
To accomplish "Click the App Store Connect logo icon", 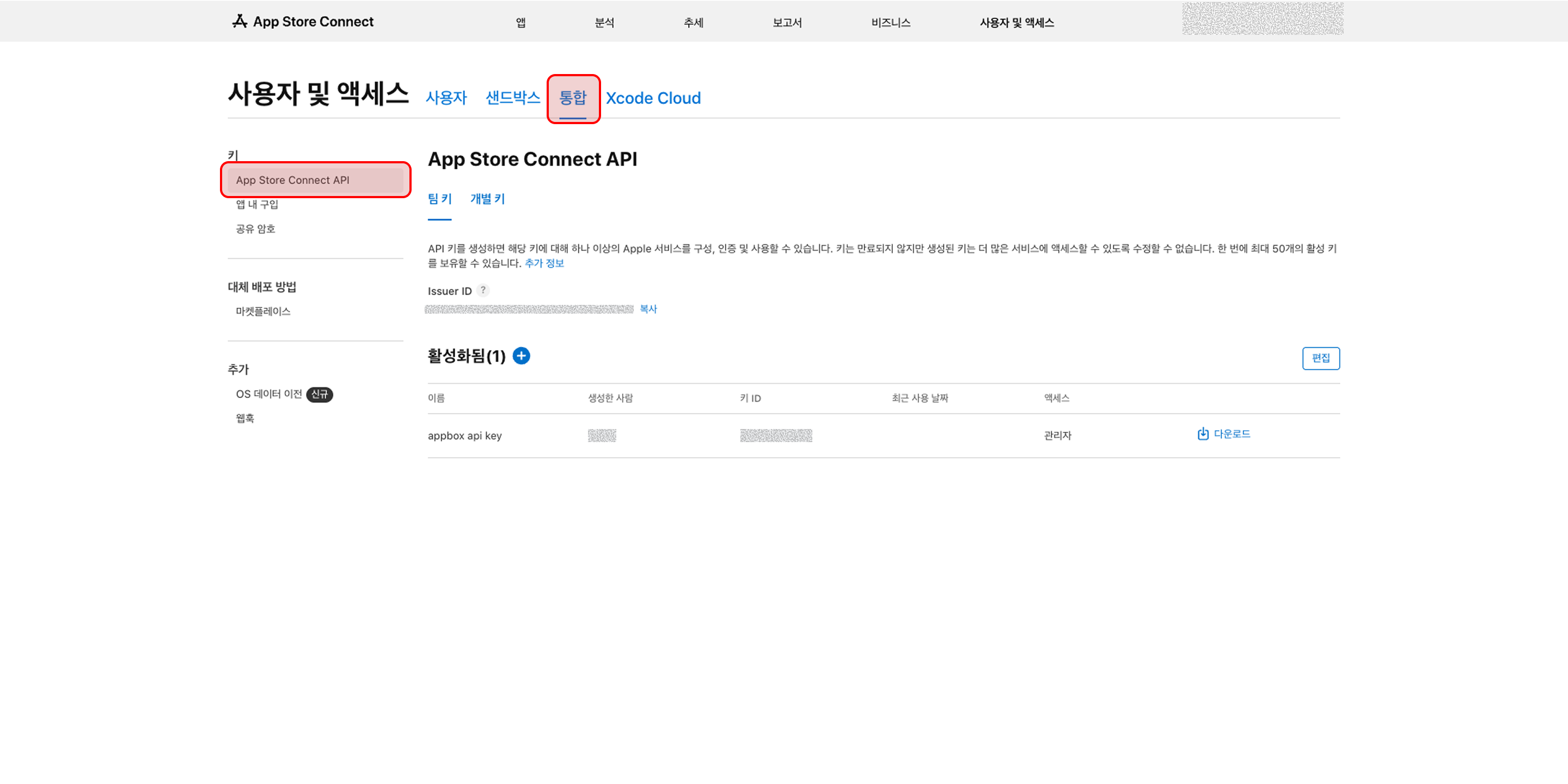I will (x=240, y=21).
